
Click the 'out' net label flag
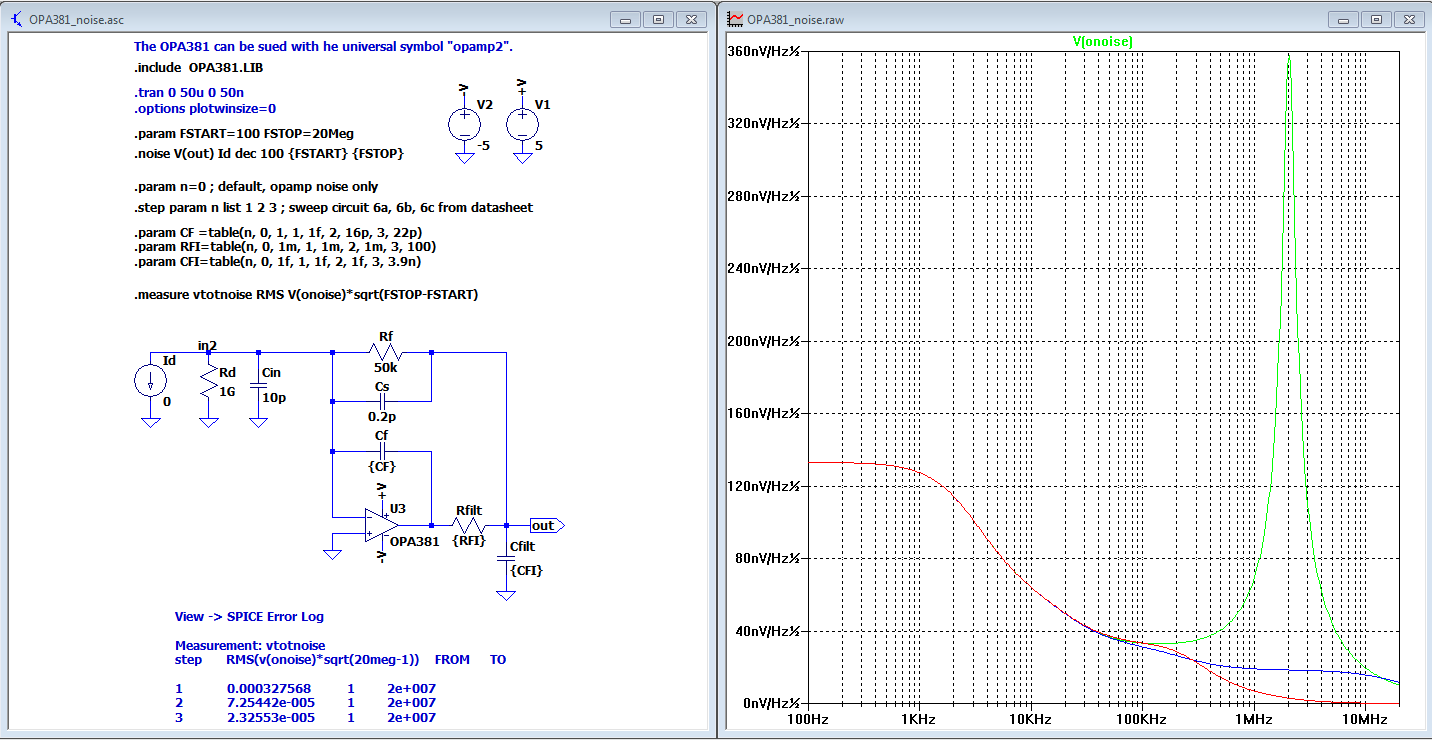[547, 525]
